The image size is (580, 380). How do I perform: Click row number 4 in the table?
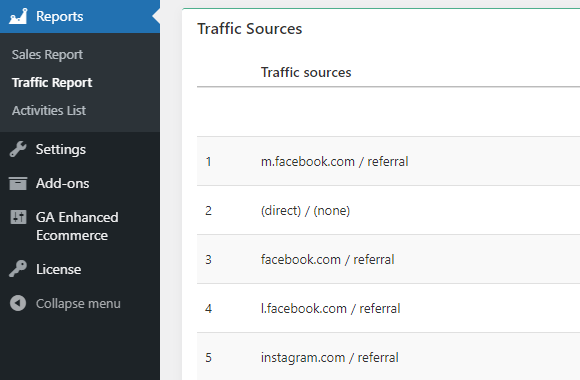pos(209,309)
